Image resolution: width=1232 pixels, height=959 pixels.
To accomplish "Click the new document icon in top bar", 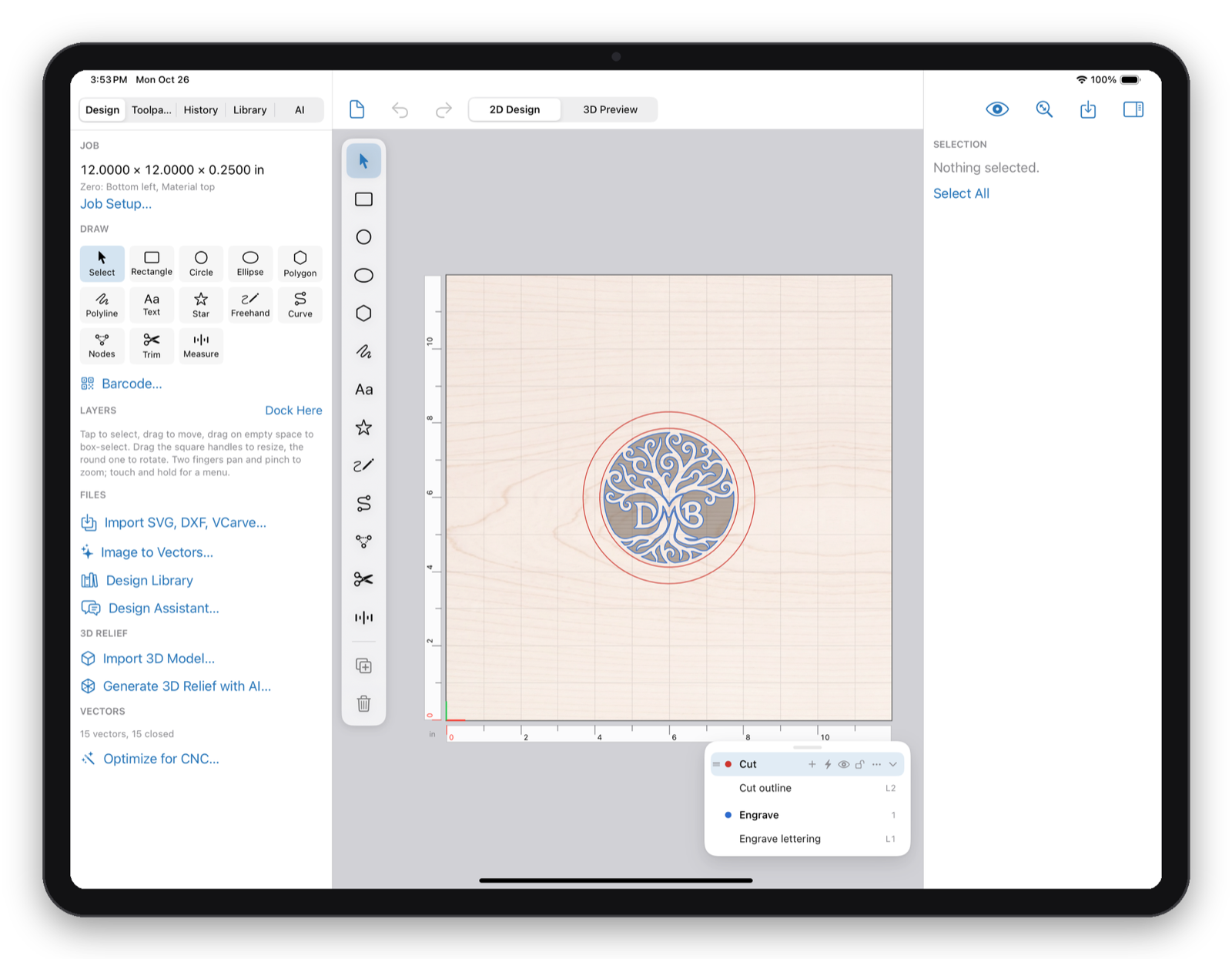I will click(357, 109).
